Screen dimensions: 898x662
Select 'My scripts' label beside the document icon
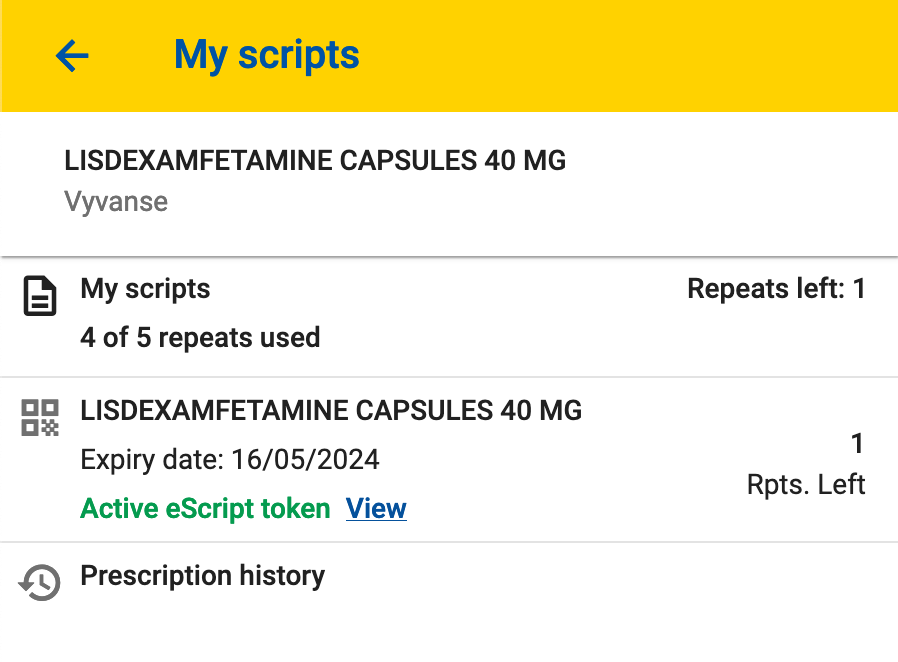point(145,290)
